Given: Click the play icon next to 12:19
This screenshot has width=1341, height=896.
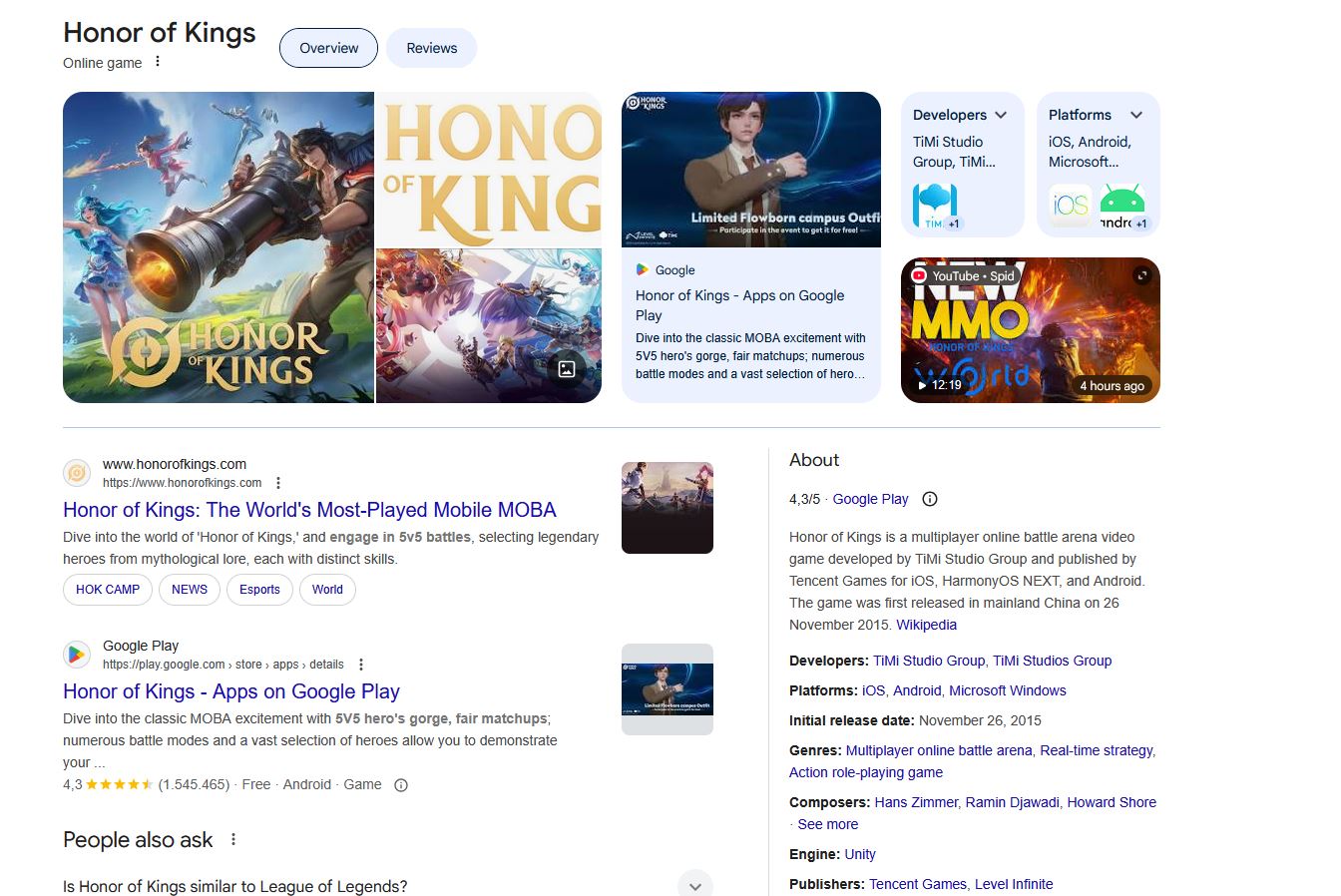Looking at the screenshot, I should tap(922, 385).
